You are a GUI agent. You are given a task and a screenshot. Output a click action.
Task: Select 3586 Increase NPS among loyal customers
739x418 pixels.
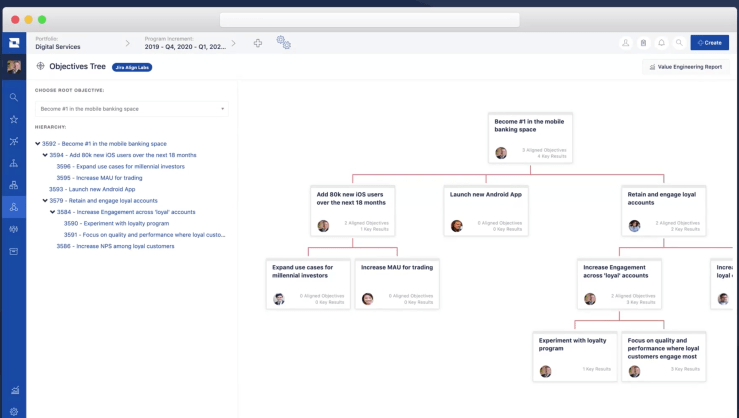pyautogui.click(x=115, y=246)
